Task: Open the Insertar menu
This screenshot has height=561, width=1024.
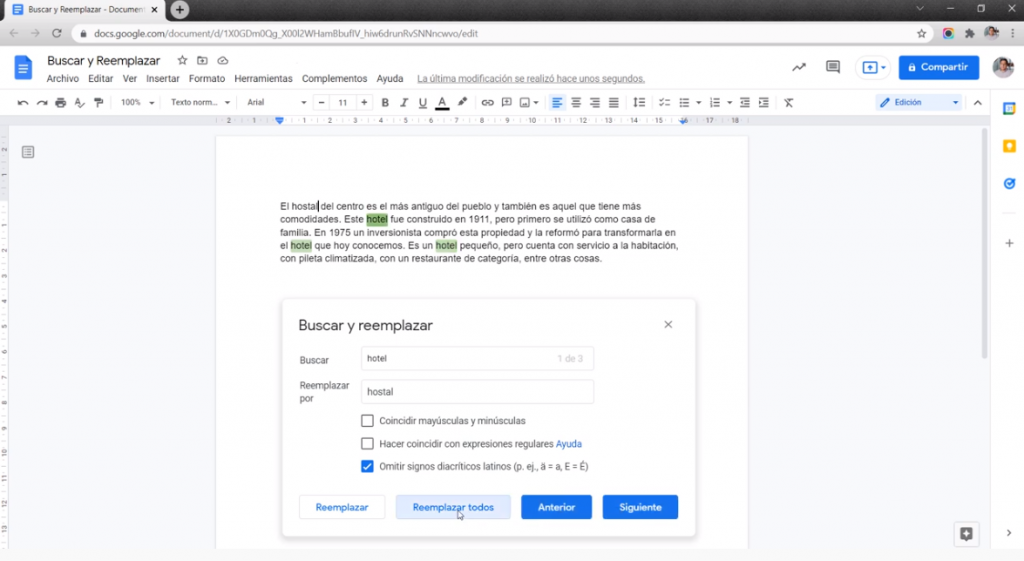Action: [163, 79]
